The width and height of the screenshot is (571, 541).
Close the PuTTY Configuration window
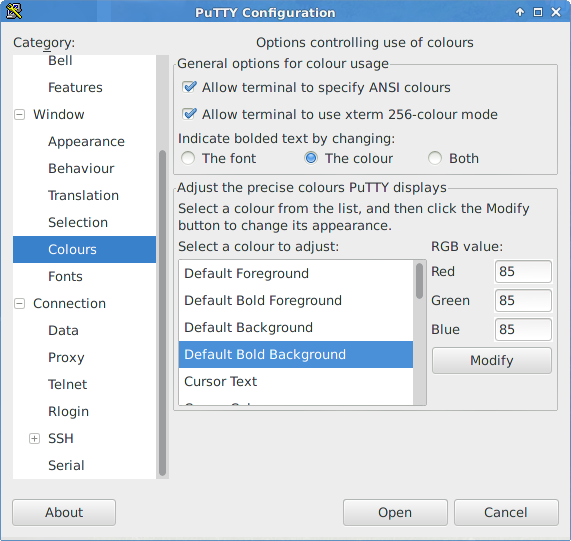click(556, 12)
